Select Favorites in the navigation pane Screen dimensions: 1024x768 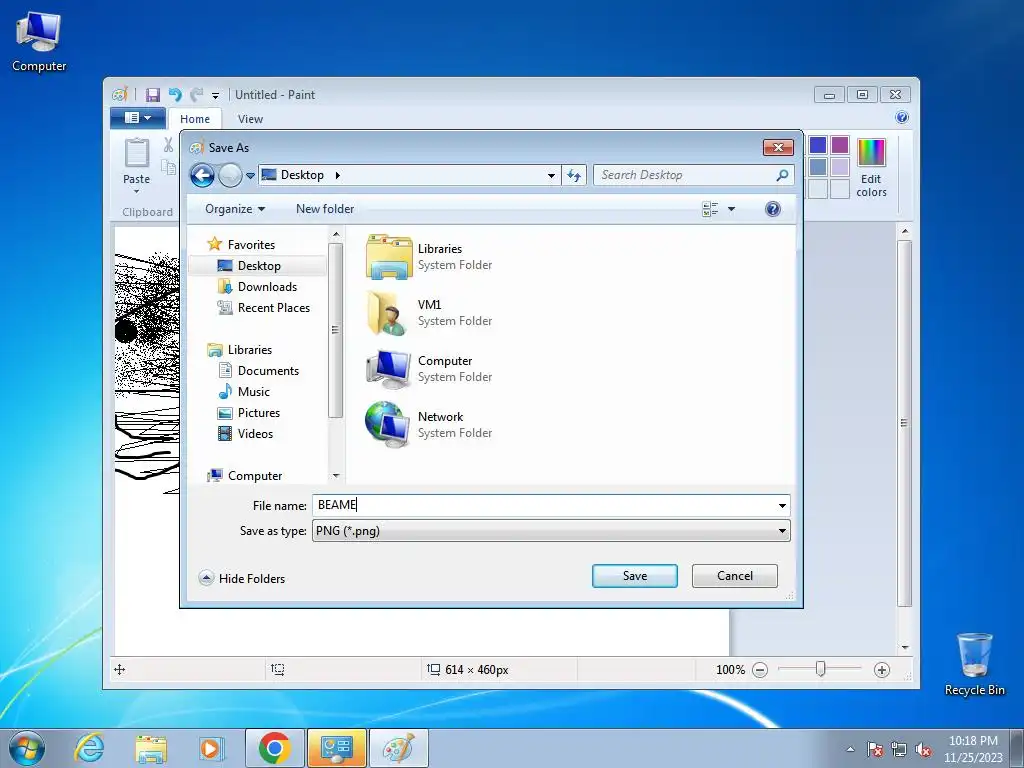(x=251, y=245)
